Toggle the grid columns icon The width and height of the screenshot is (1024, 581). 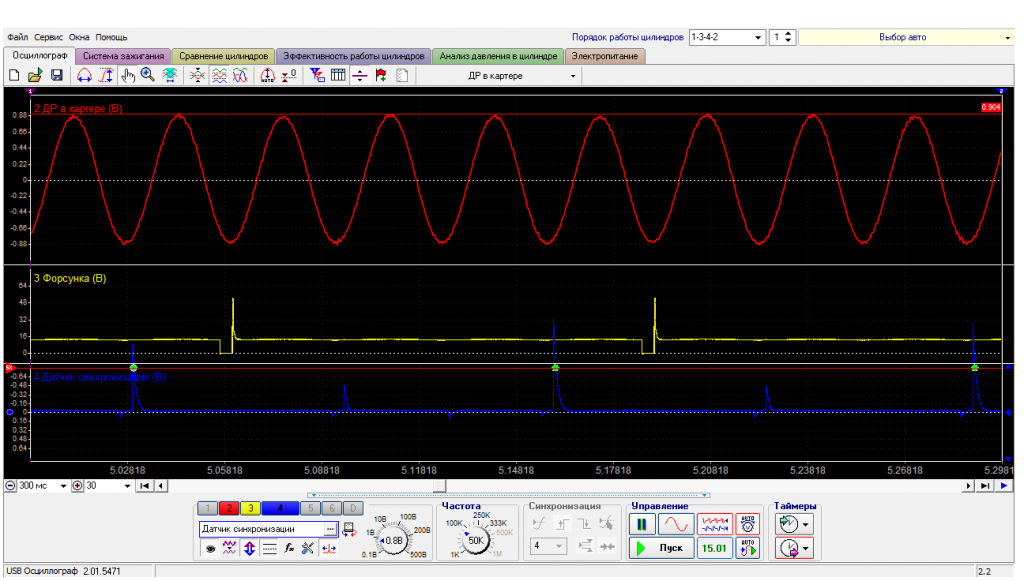tap(338, 76)
